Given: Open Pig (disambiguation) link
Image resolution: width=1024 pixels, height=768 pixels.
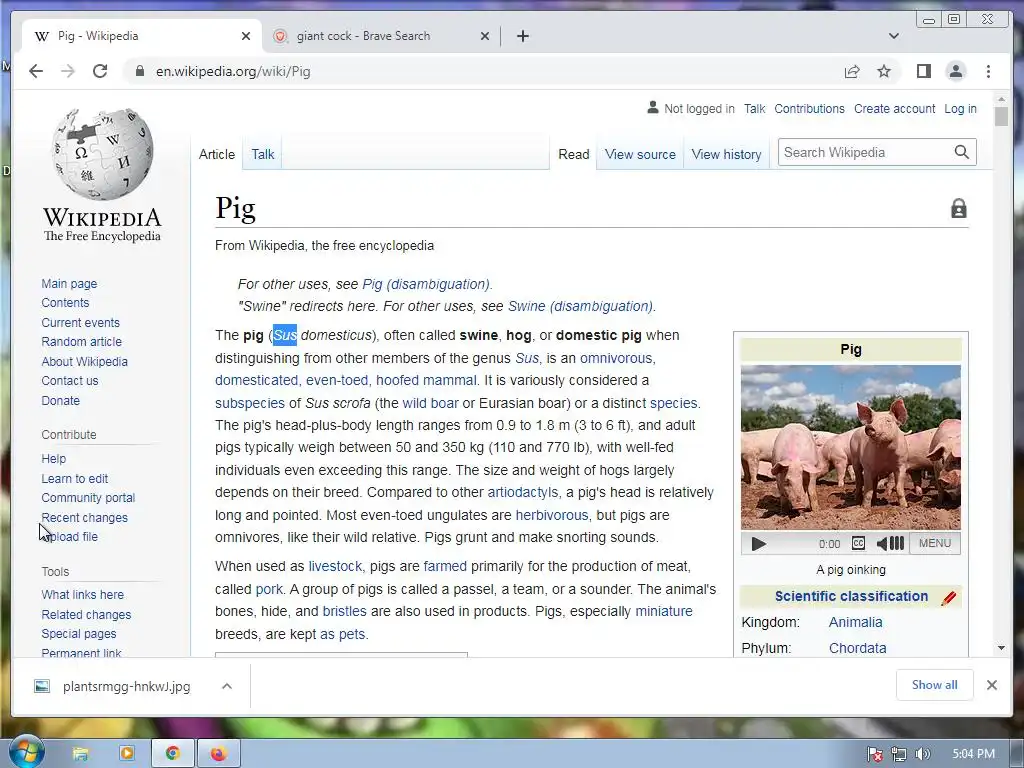Looking at the screenshot, I should (x=426, y=284).
